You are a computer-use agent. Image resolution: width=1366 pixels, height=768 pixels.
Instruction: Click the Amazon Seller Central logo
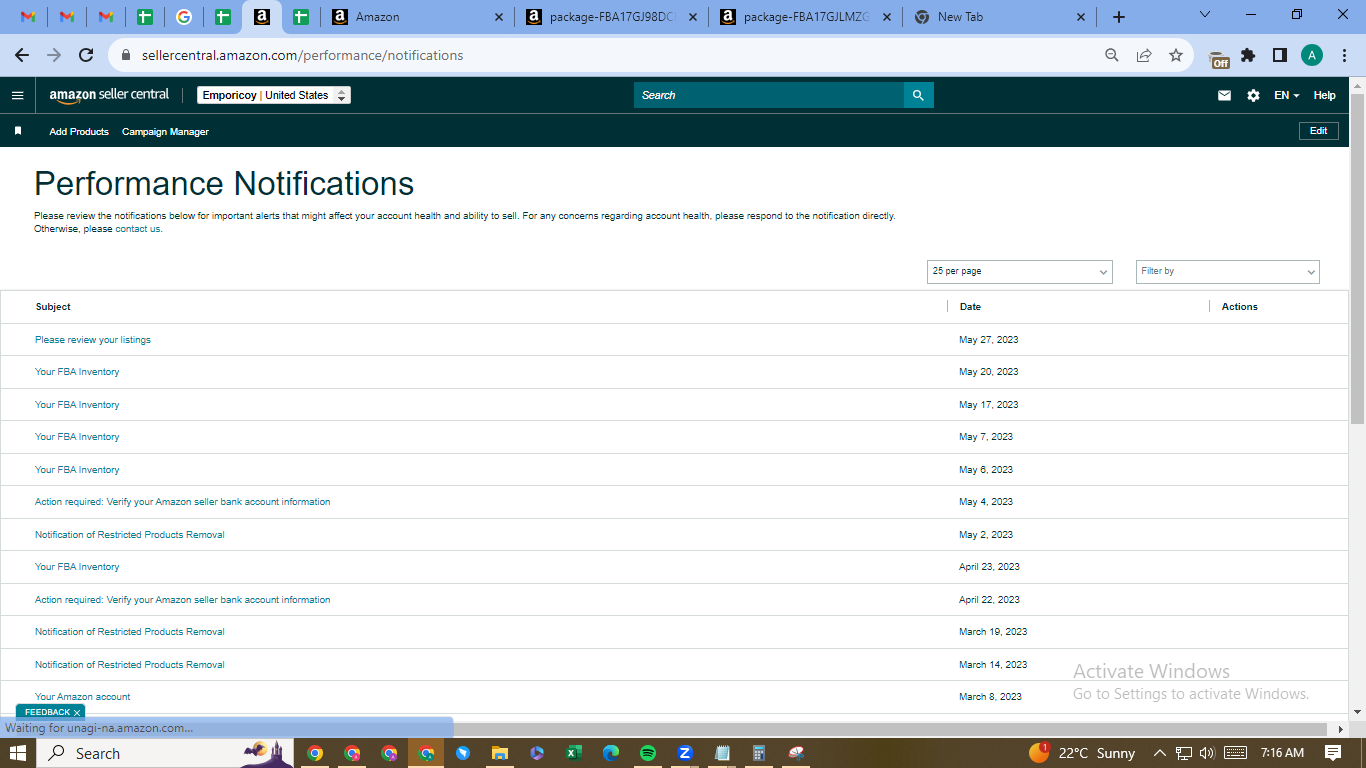(x=109, y=95)
